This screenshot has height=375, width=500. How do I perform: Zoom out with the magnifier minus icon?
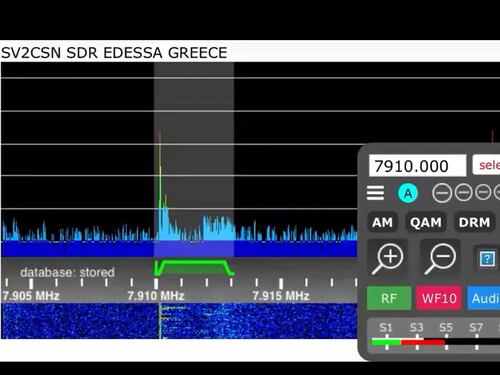pos(440,258)
